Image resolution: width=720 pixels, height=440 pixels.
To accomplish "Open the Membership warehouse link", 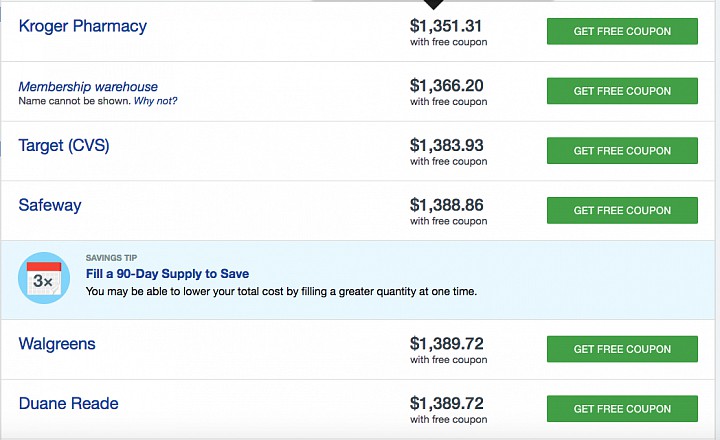I will click(x=88, y=86).
